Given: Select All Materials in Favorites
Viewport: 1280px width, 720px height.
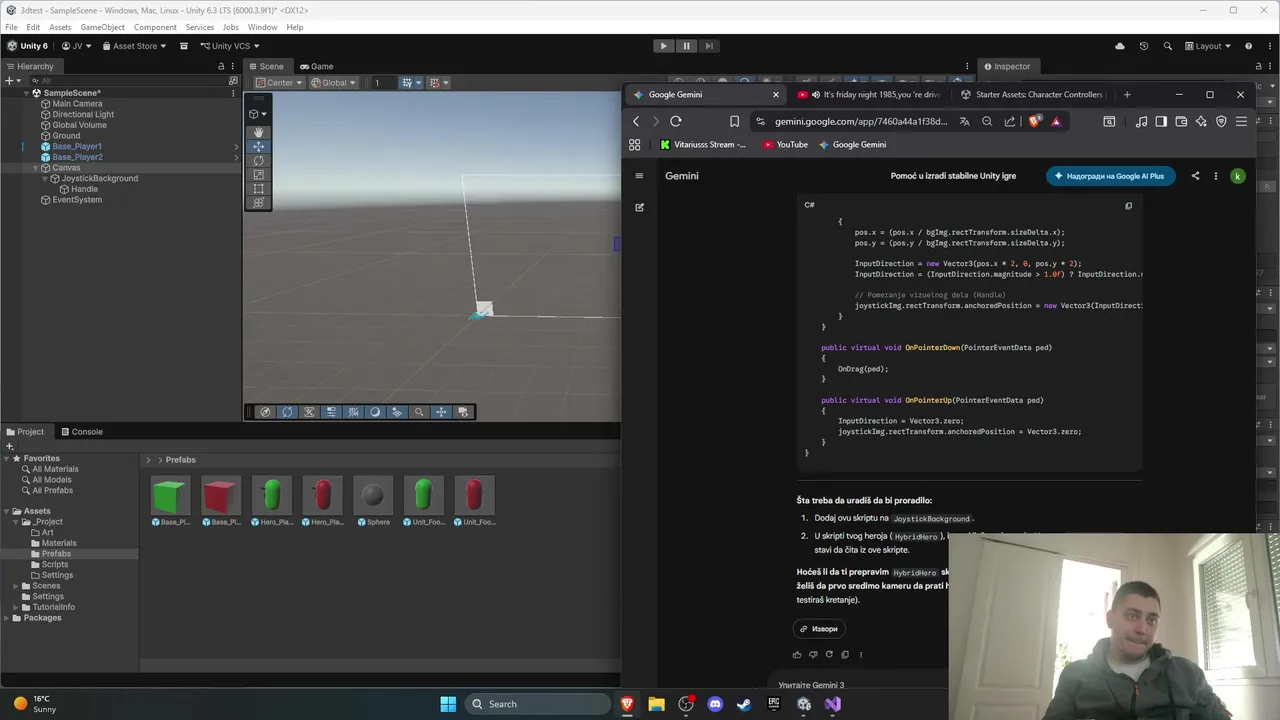Looking at the screenshot, I should (55, 469).
